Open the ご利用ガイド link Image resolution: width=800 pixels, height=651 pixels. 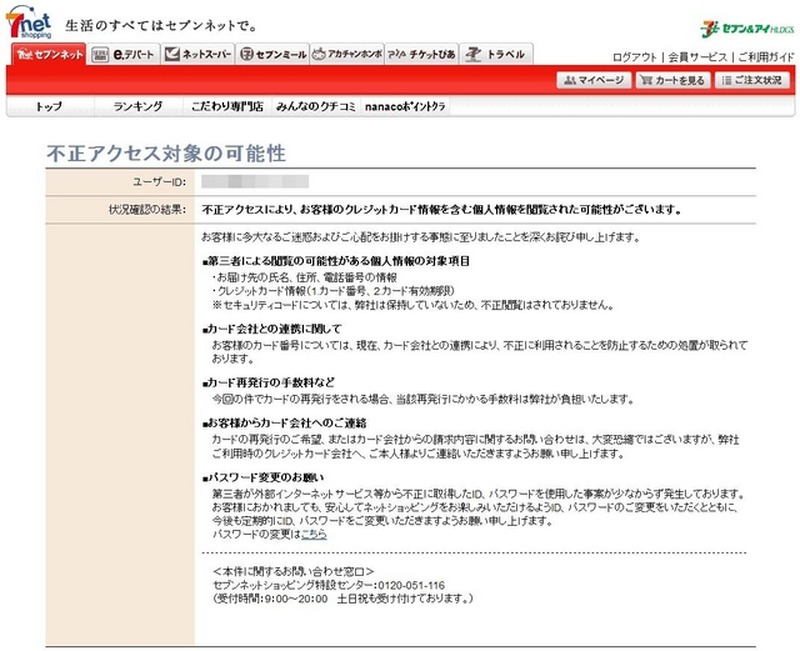click(766, 57)
